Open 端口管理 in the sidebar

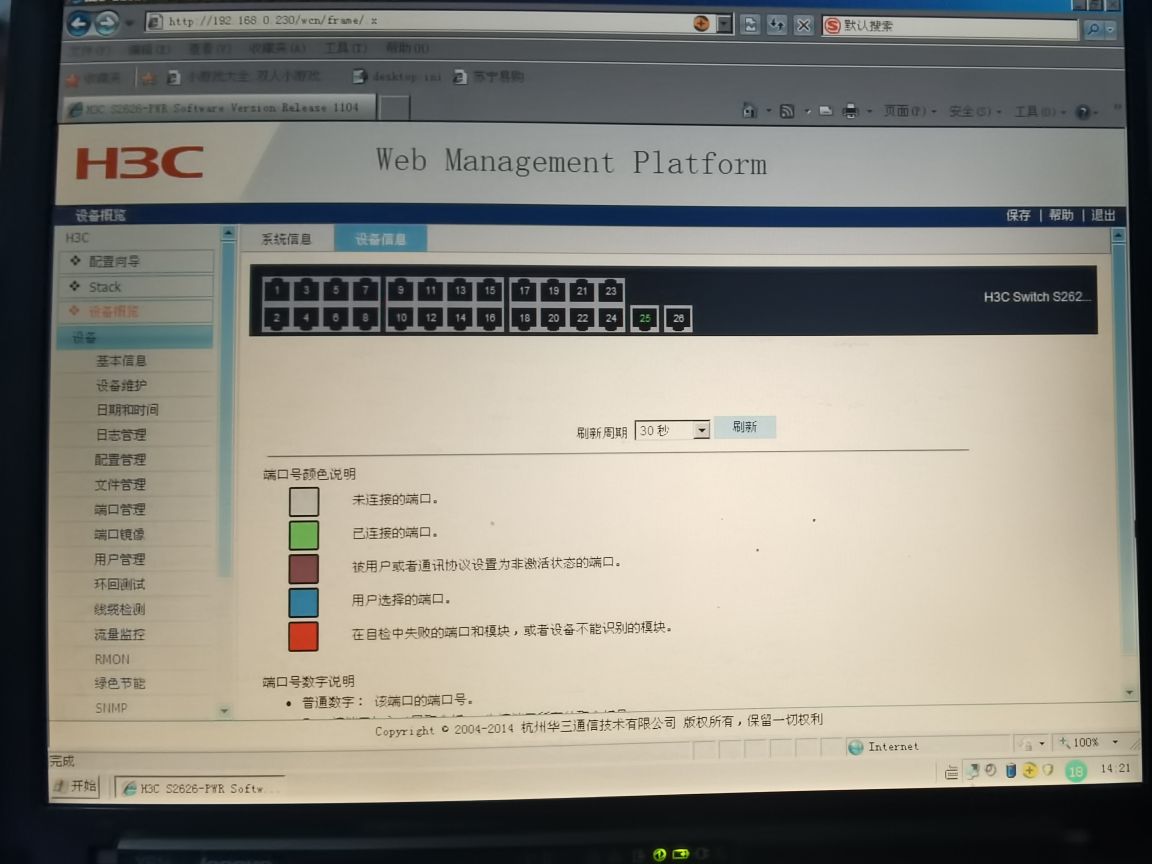pyautogui.click(x=120, y=509)
